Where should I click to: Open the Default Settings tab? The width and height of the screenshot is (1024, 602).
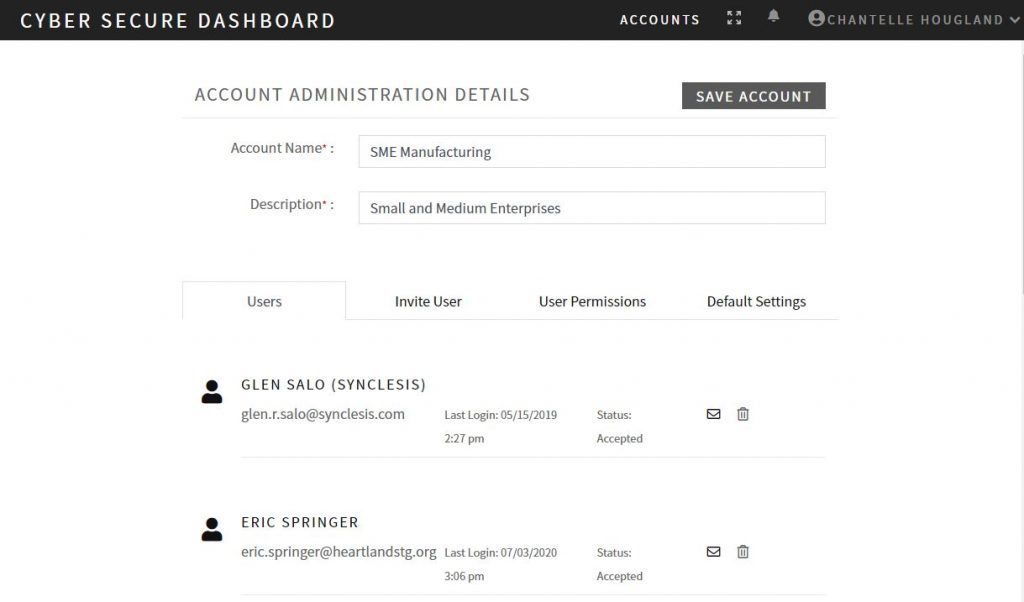(756, 301)
